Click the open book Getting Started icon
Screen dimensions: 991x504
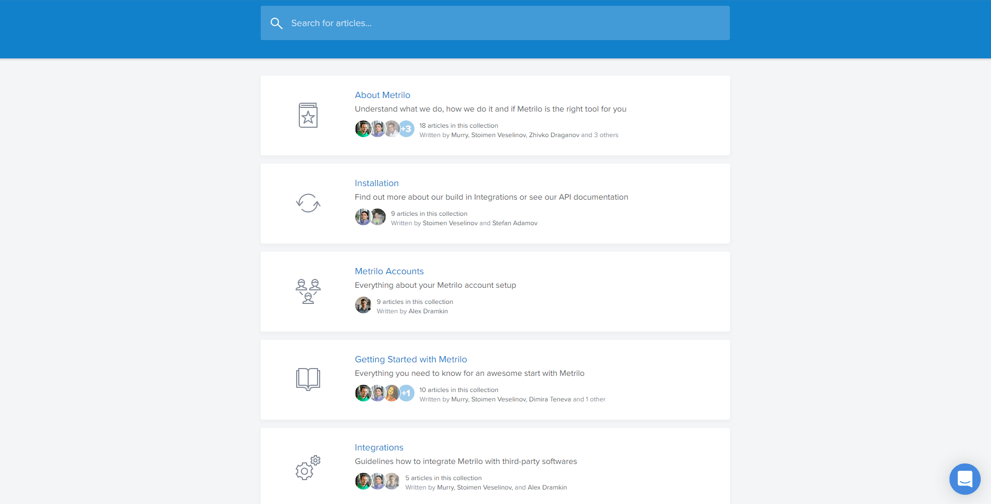[308, 379]
